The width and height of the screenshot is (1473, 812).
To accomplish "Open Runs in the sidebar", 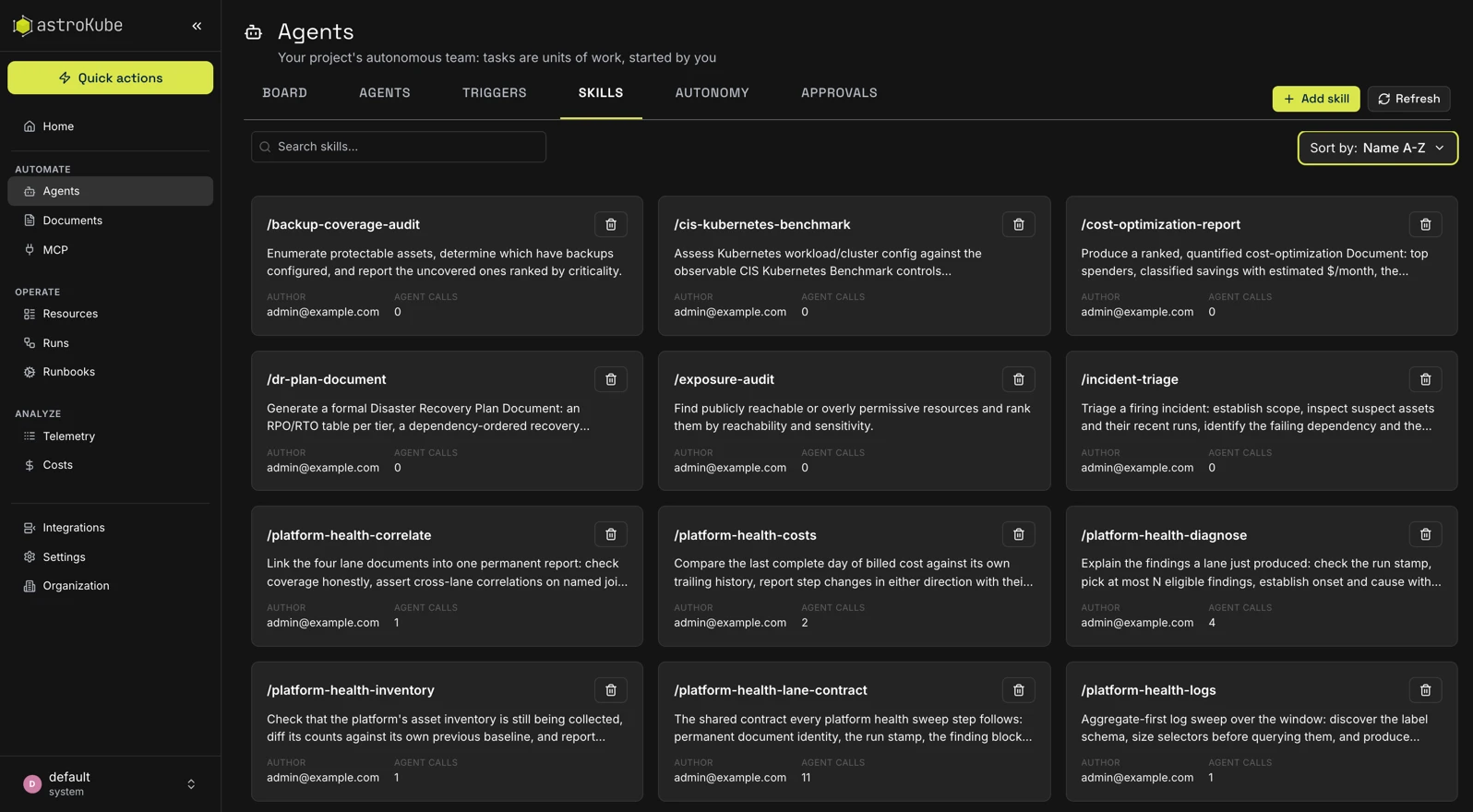I will click(110, 343).
